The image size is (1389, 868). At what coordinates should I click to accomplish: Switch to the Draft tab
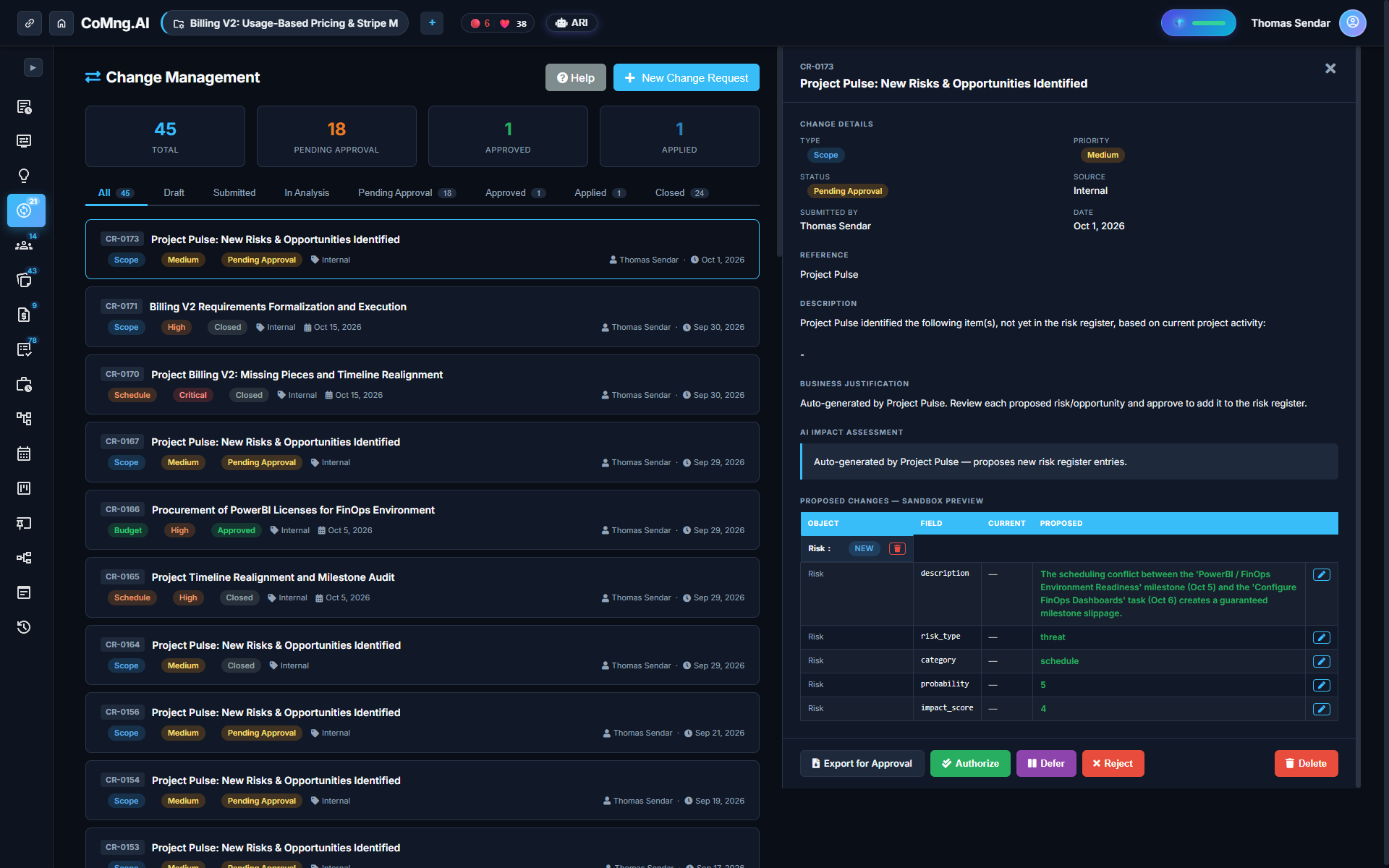pyautogui.click(x=174, y=193)
